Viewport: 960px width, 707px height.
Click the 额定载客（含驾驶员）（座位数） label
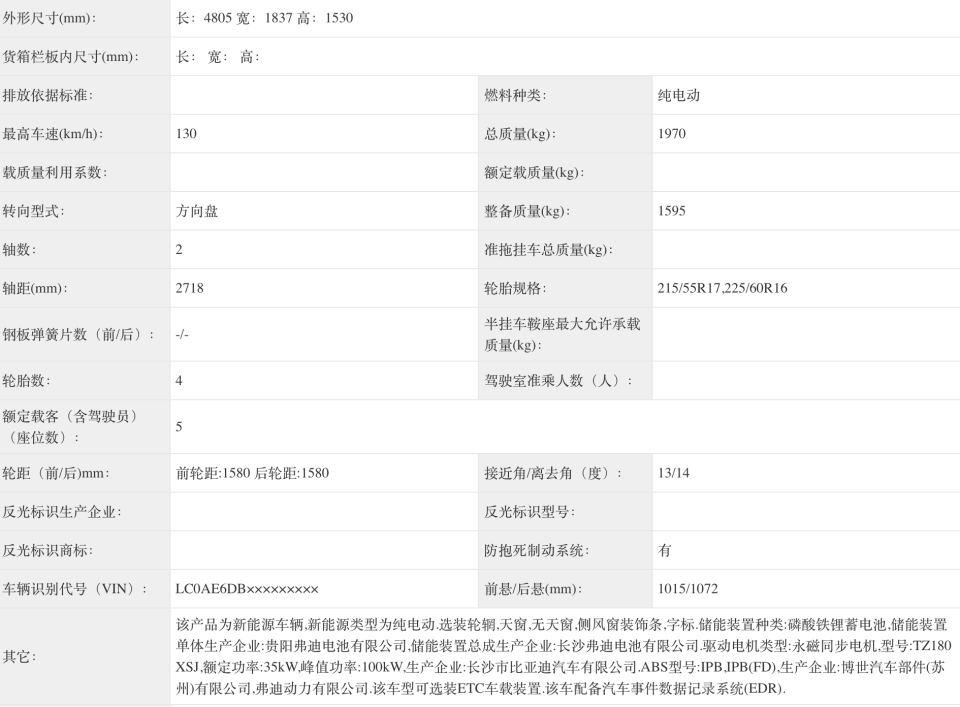[x=72, y=427]
